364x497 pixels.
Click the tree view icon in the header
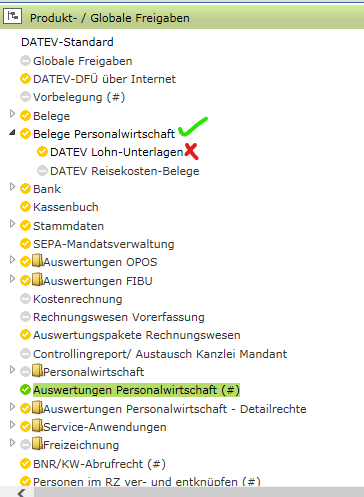click(x=12, y=16)
